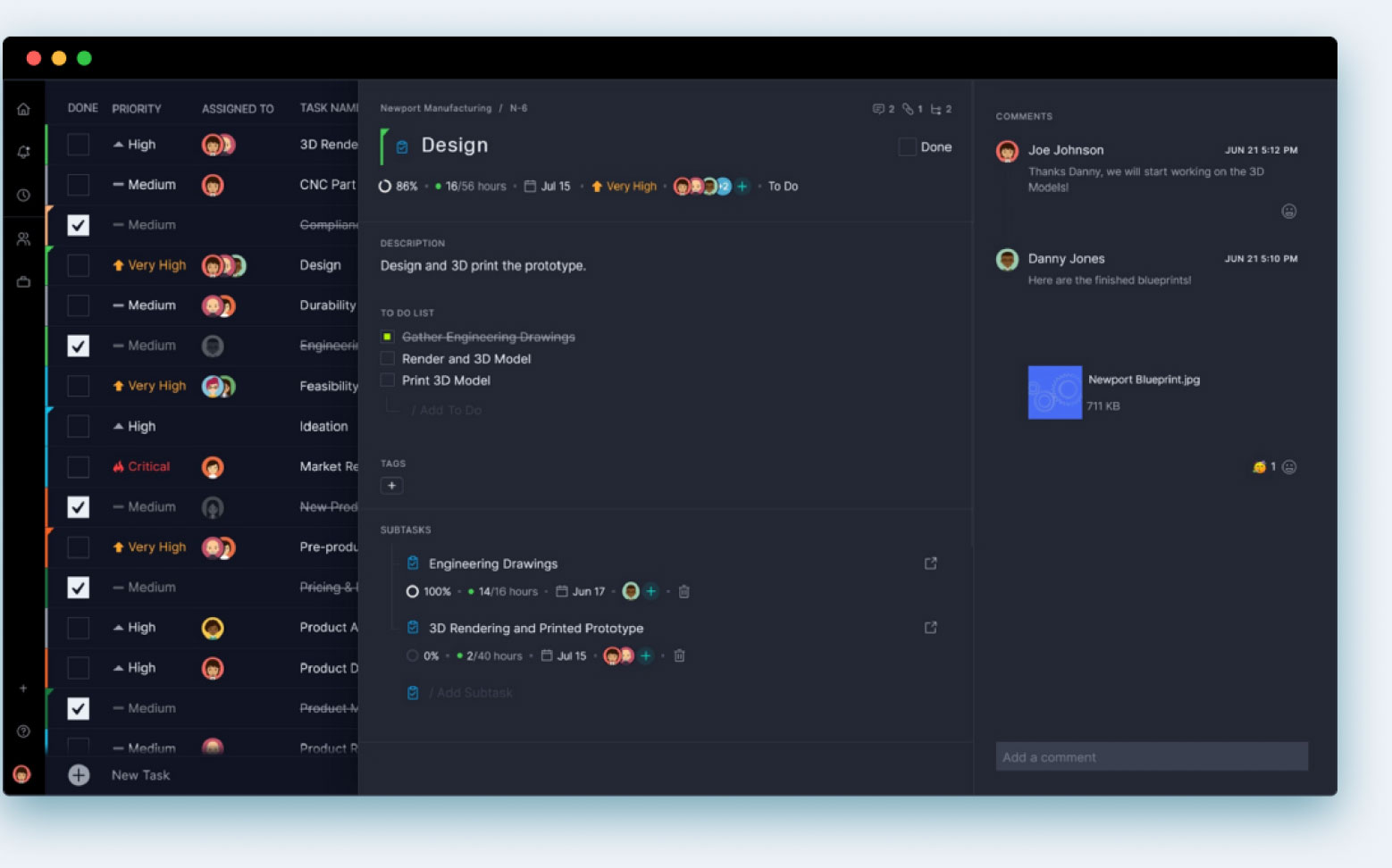Uncheck the completed Compliance task
Image resolution: width=1392 pixels, height=868 pixels.
(78, 225)
